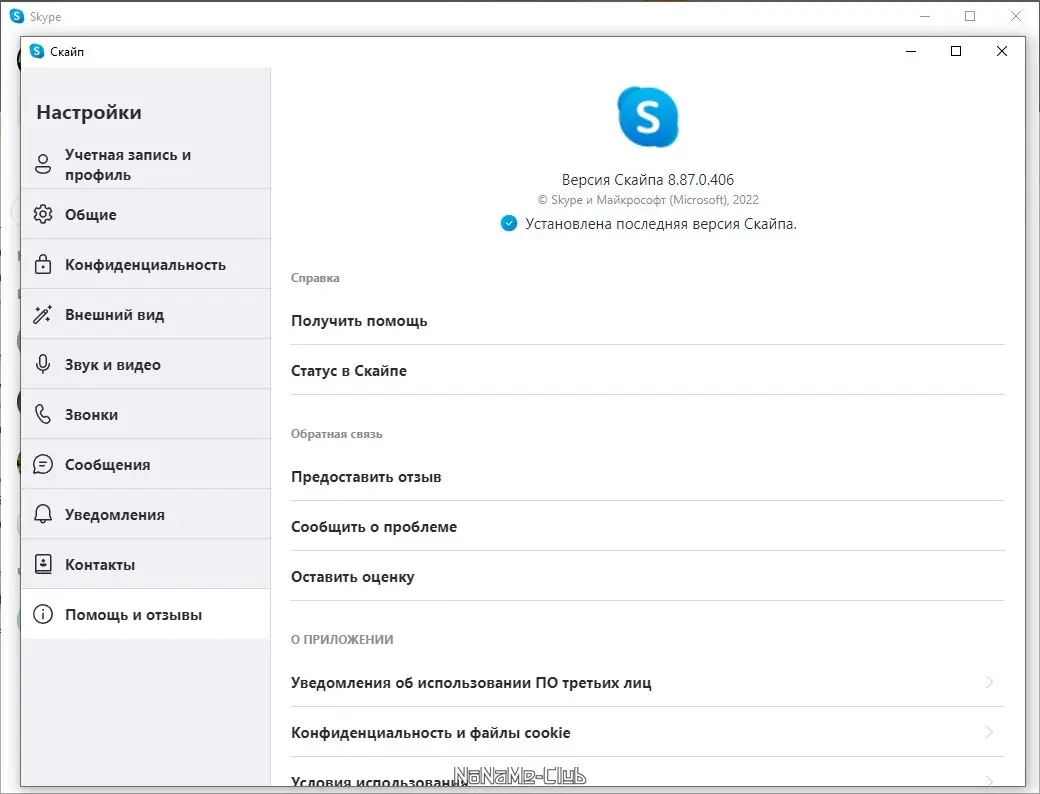Open the Уведомления section

tap(146, 514)
